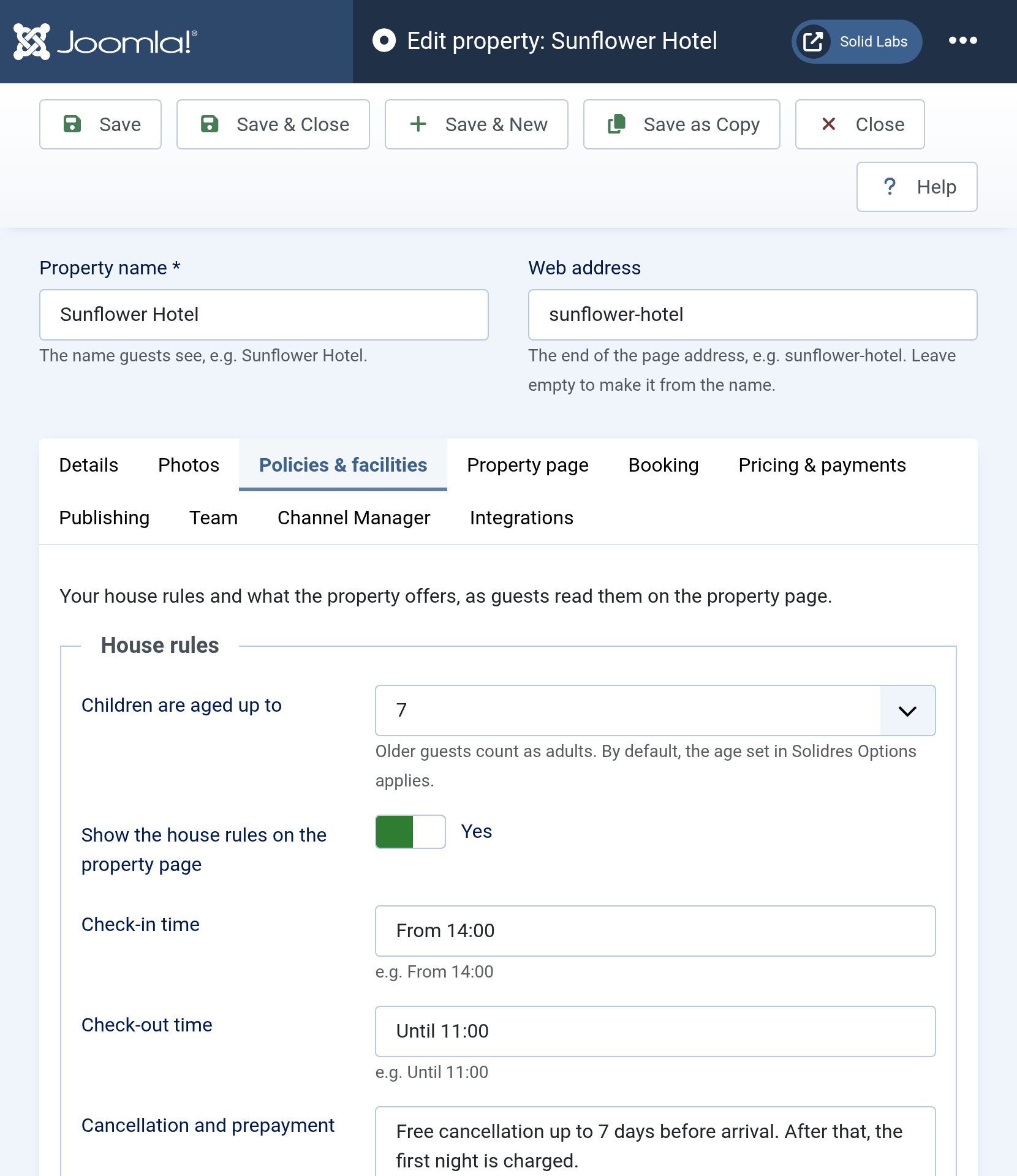This screenshot has height=1176, width=1017.
Task: Switch to the Details tab
Action: coord(89,465)
